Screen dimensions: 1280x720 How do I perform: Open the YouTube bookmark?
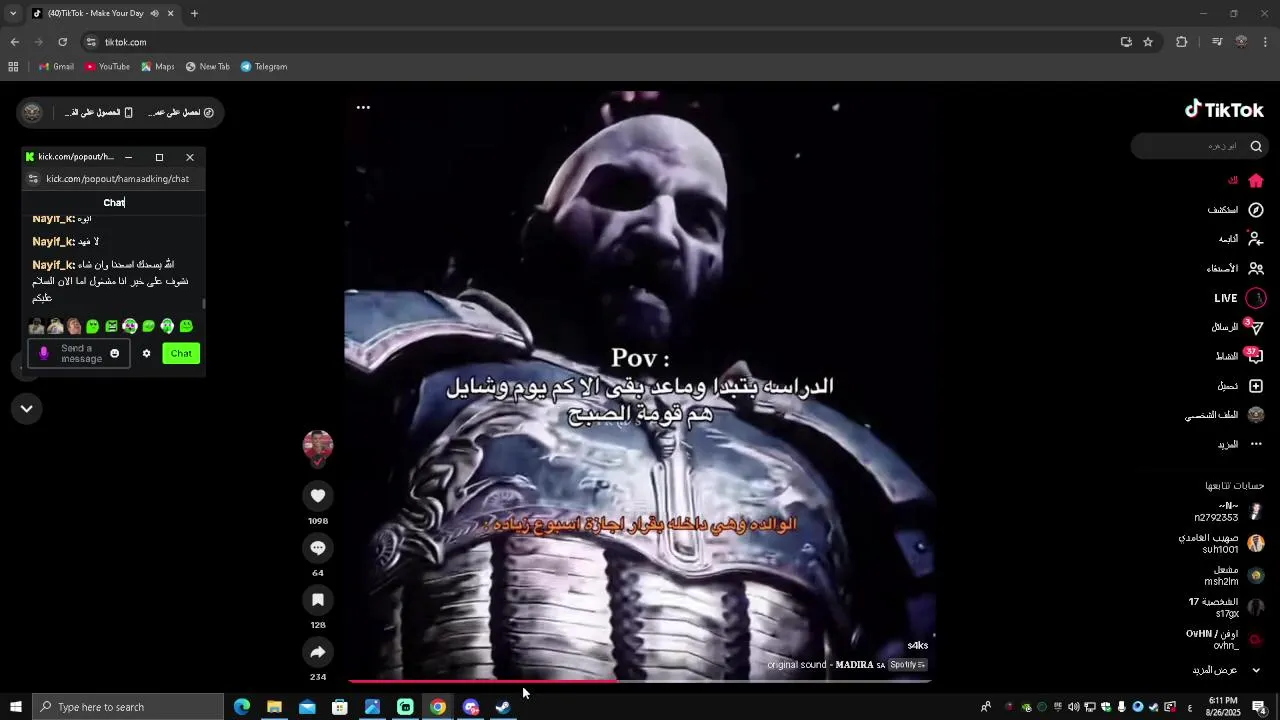pyautogui.click(x=107, y=67)
